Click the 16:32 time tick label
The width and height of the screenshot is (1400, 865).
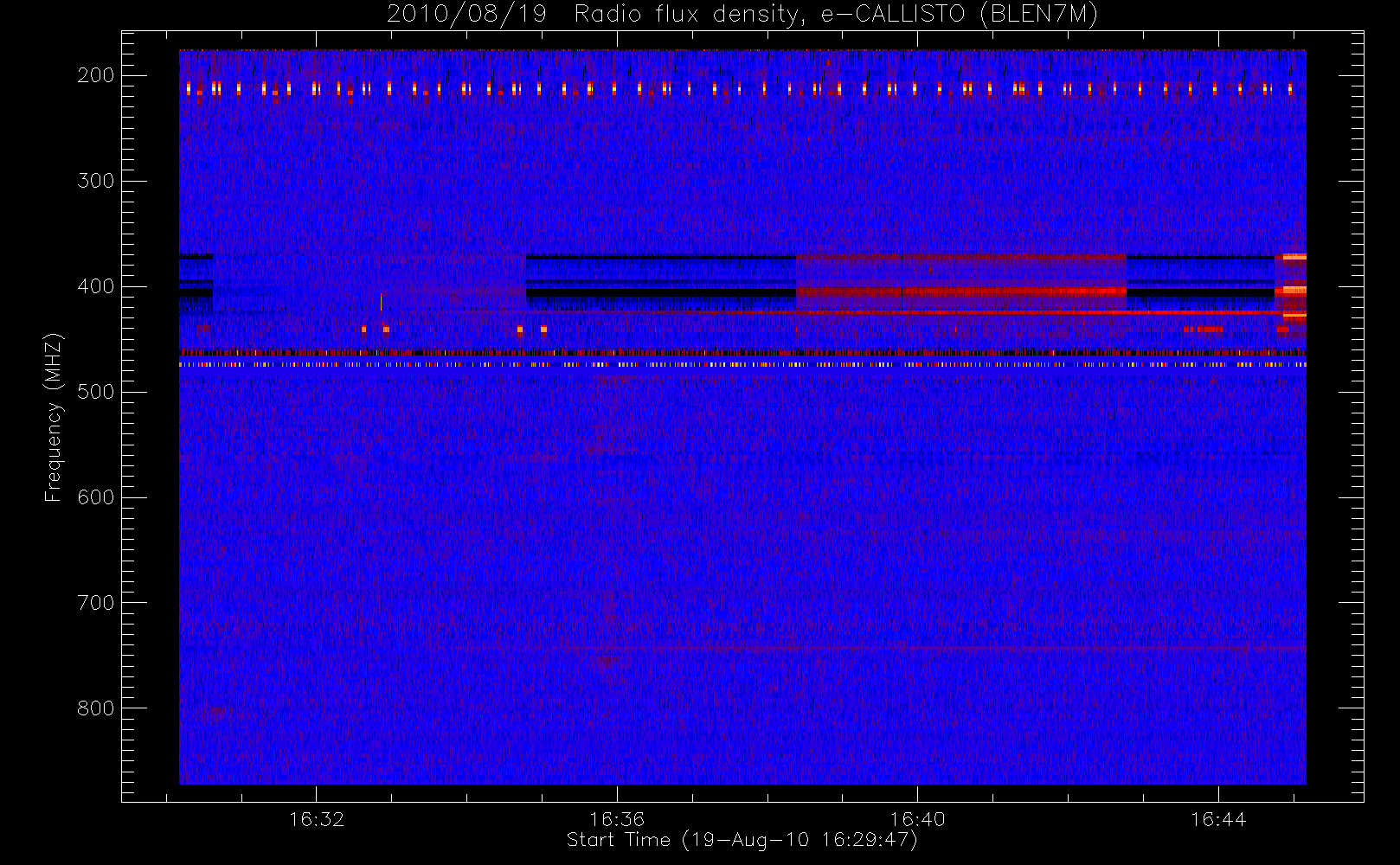[317, 819]
